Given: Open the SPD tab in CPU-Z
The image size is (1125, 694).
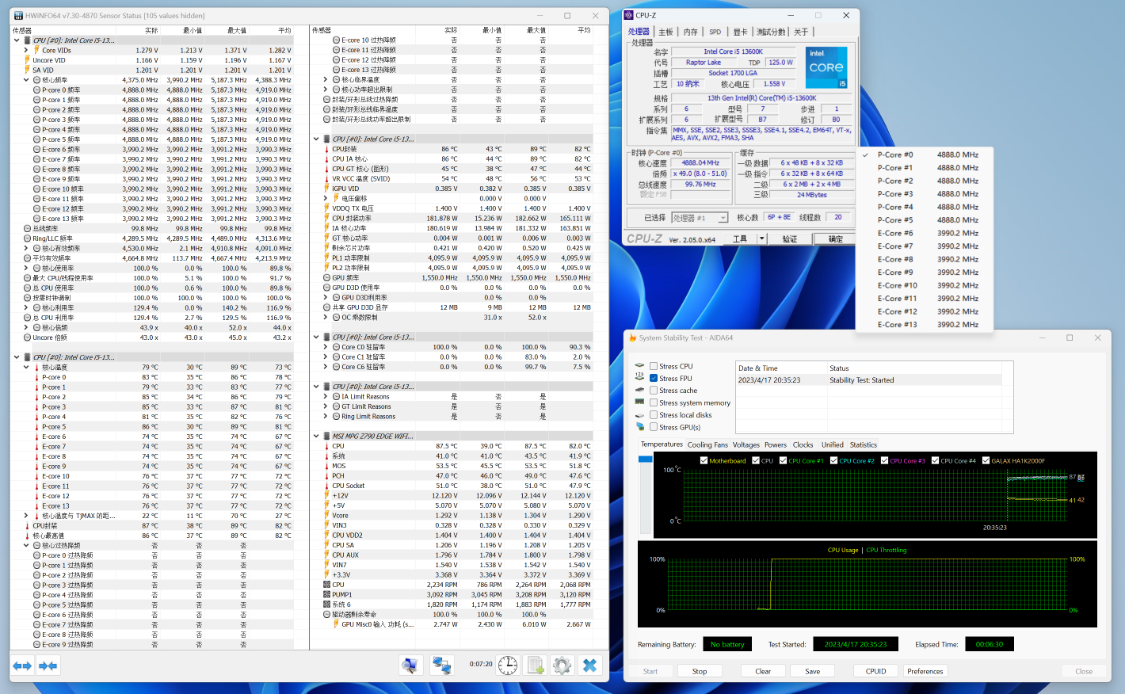Looking at the screenshot, I should coord(715,32).
